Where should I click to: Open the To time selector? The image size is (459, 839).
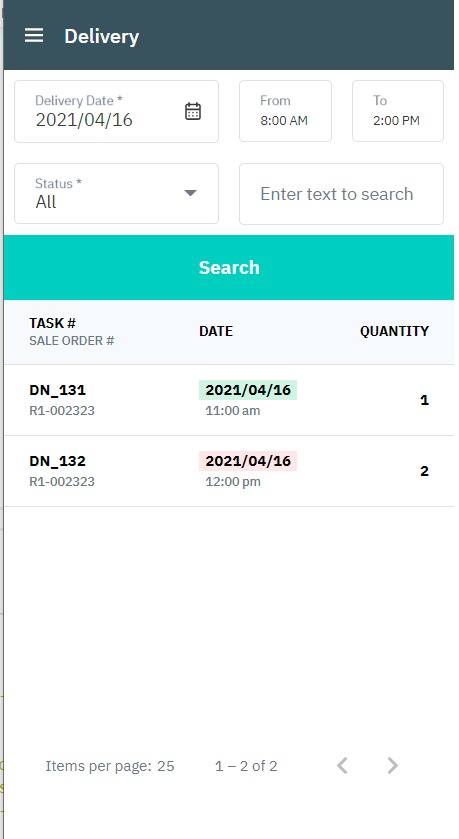(x=397, y=111)
